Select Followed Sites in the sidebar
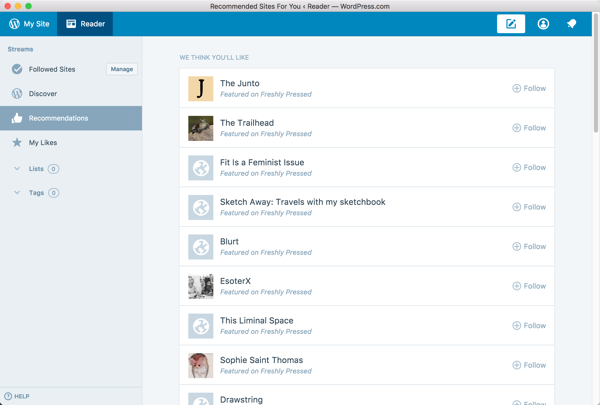 52,69
